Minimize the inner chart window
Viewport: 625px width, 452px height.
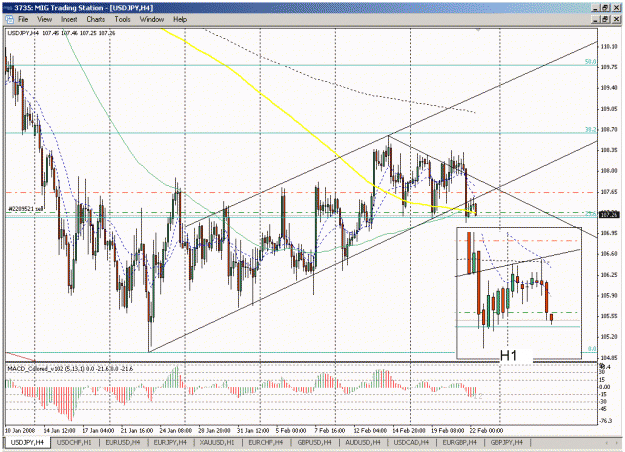tap(596, 19)
